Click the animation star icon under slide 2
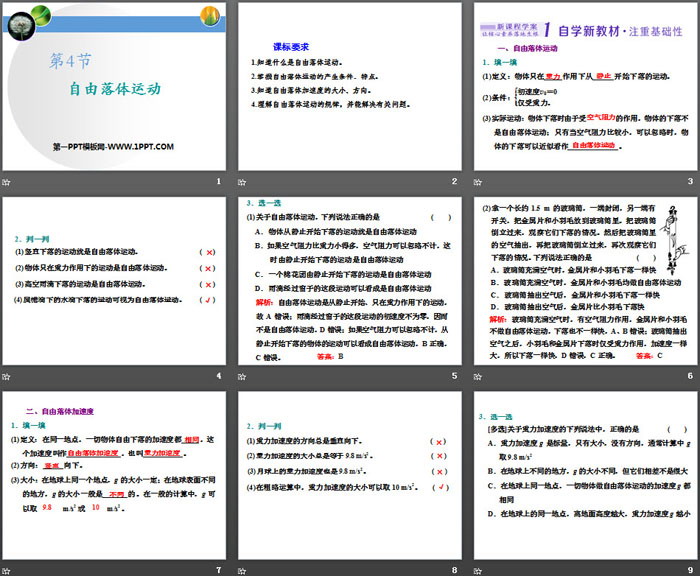 [x=243, y=181]
